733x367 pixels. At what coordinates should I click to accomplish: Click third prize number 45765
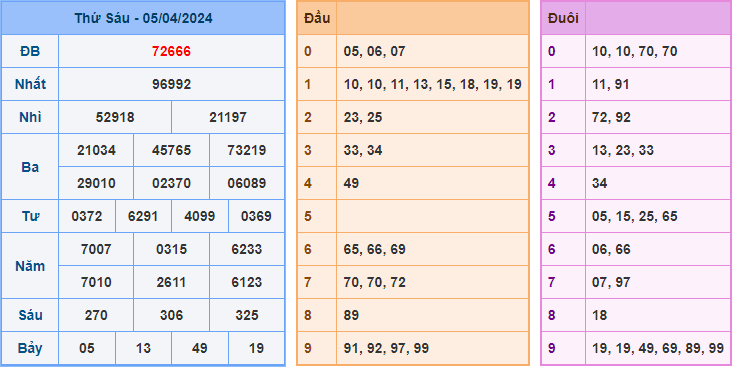171,151
